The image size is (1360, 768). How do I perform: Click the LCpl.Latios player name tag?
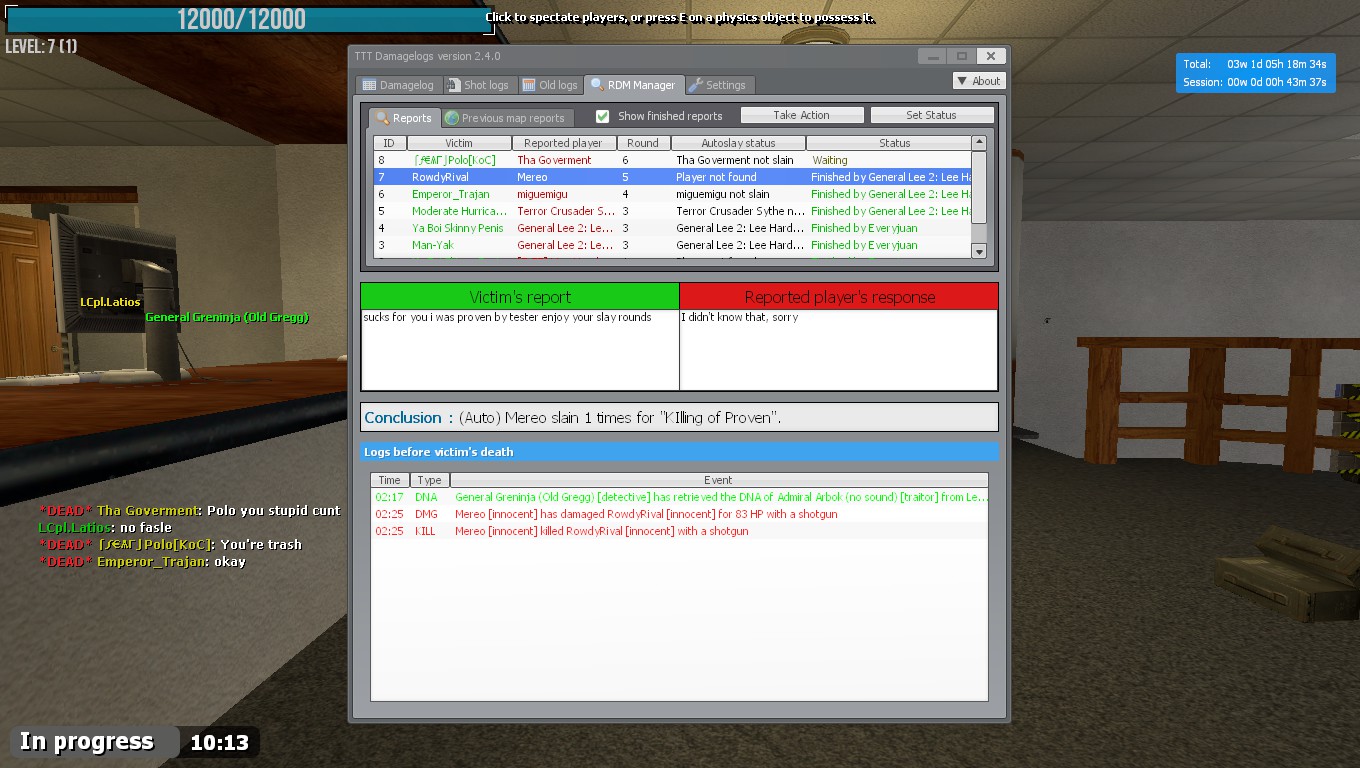click(110, 302)
